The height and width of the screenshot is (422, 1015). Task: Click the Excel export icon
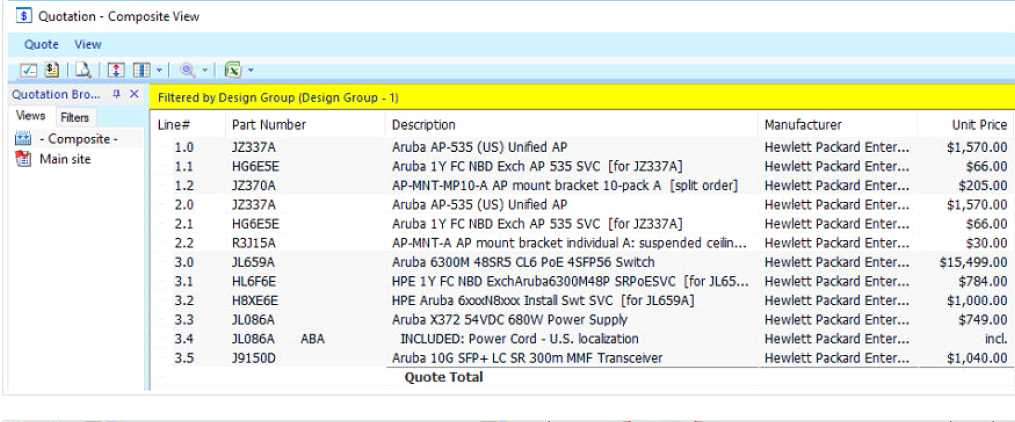pyautogui.click(x=233, y=70)
